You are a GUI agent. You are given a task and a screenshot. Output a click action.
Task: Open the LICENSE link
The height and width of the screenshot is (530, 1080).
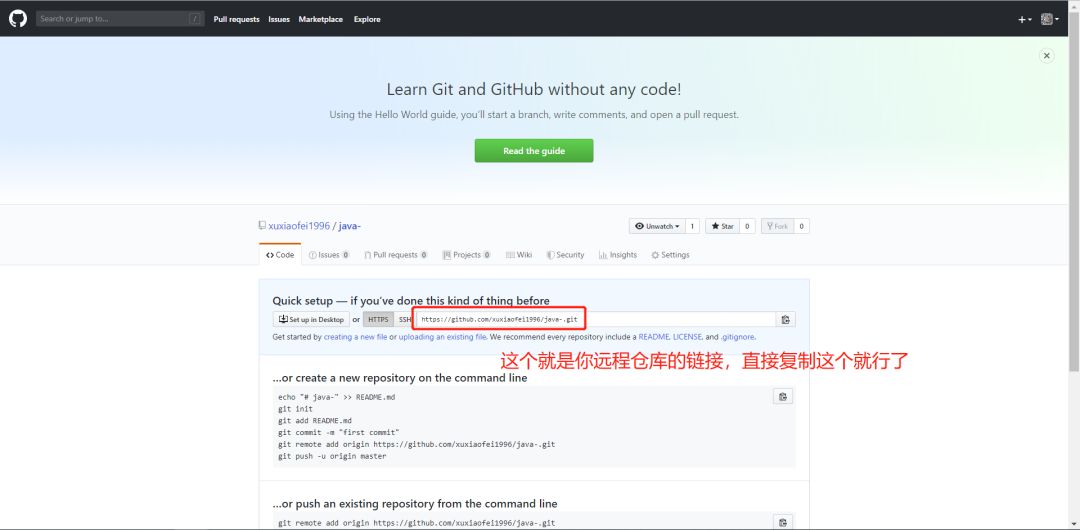pyautogui.click(x=687, y=337)
